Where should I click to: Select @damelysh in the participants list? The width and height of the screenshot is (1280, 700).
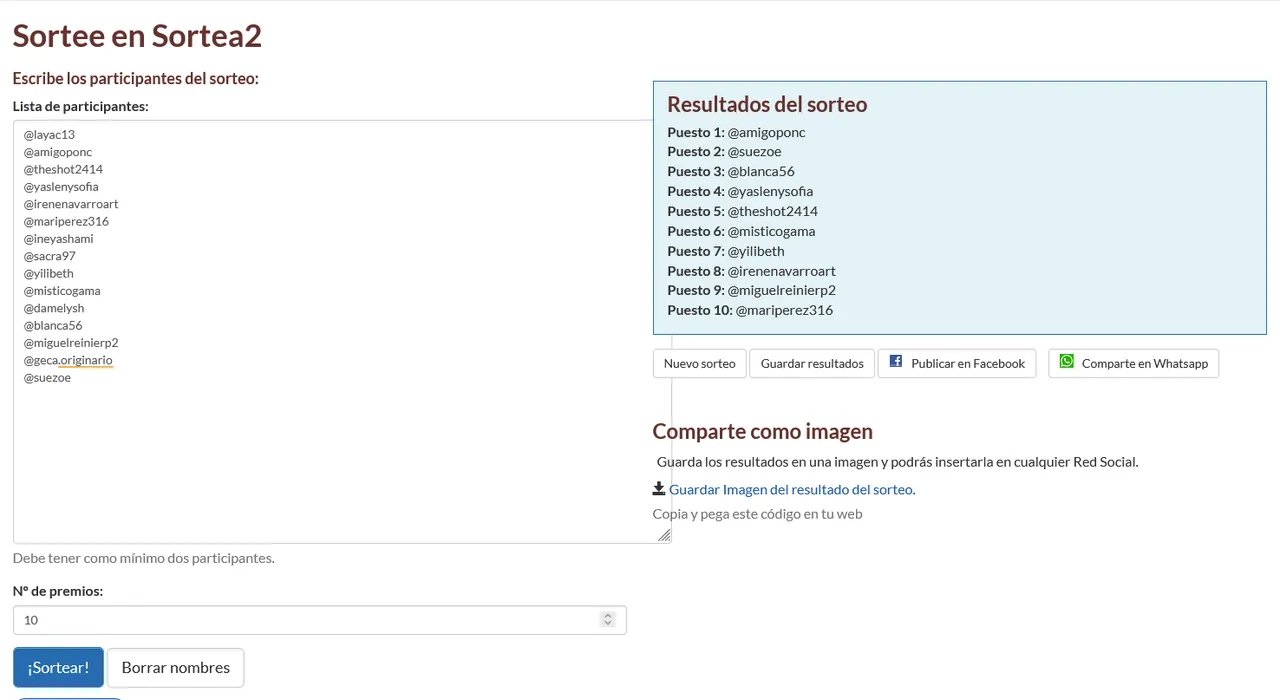54,308
